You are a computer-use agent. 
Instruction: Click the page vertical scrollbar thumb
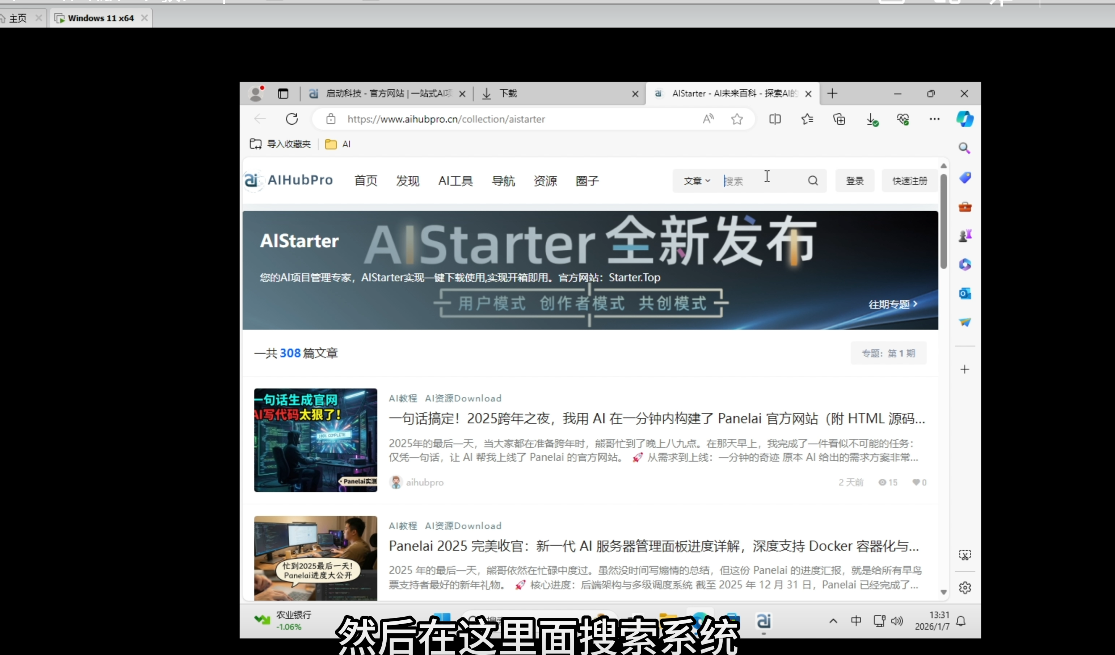click(943, 220)
